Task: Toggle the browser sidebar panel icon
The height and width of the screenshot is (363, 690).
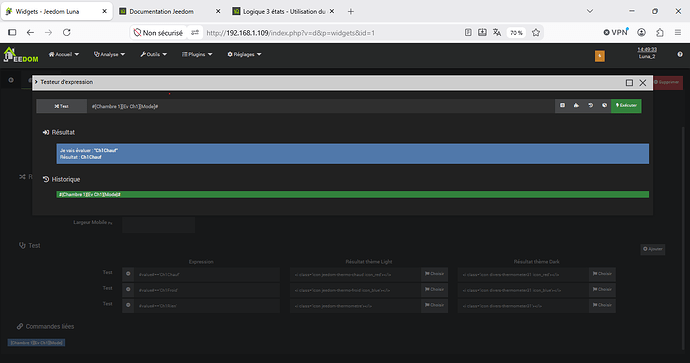Action: click(x=12, y=33)
